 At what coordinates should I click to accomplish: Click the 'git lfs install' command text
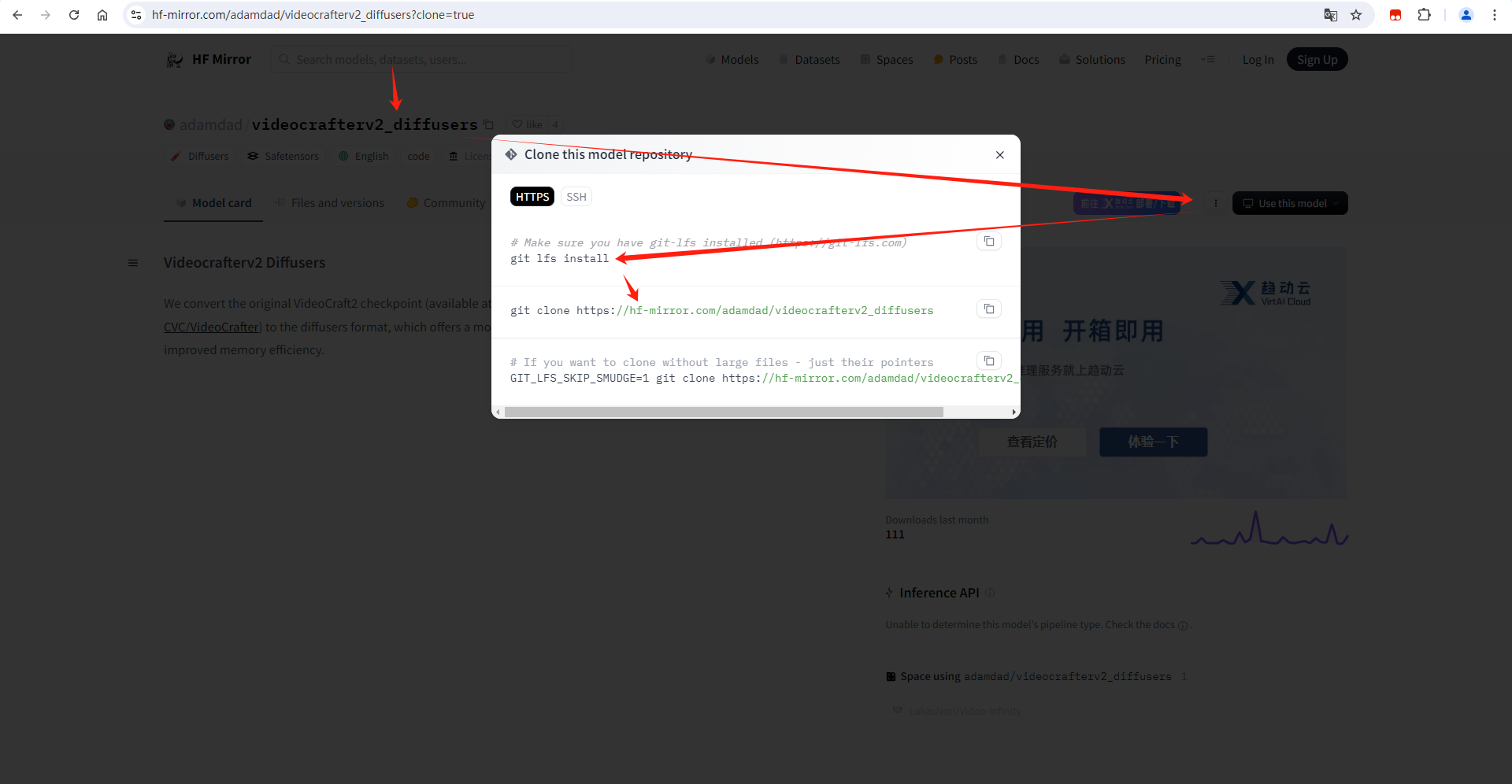[x=559, y=259]
